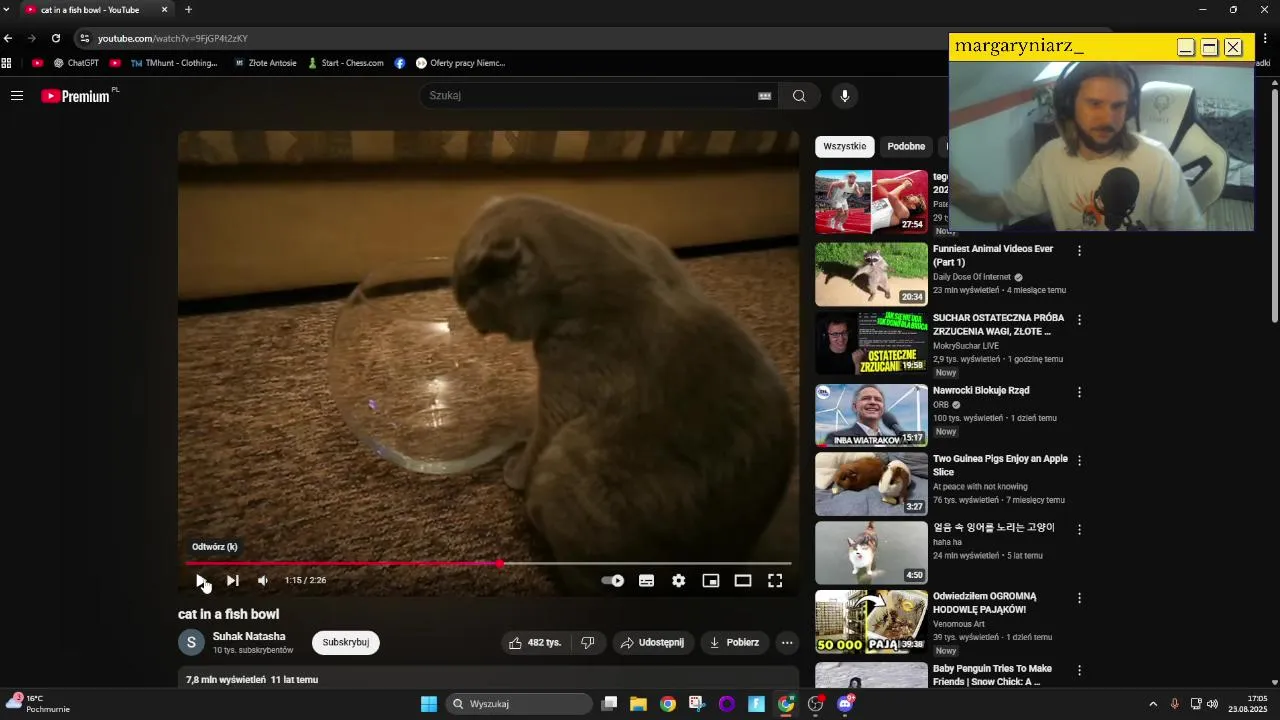Open the weather widget showing 16°C

[38, 704]
